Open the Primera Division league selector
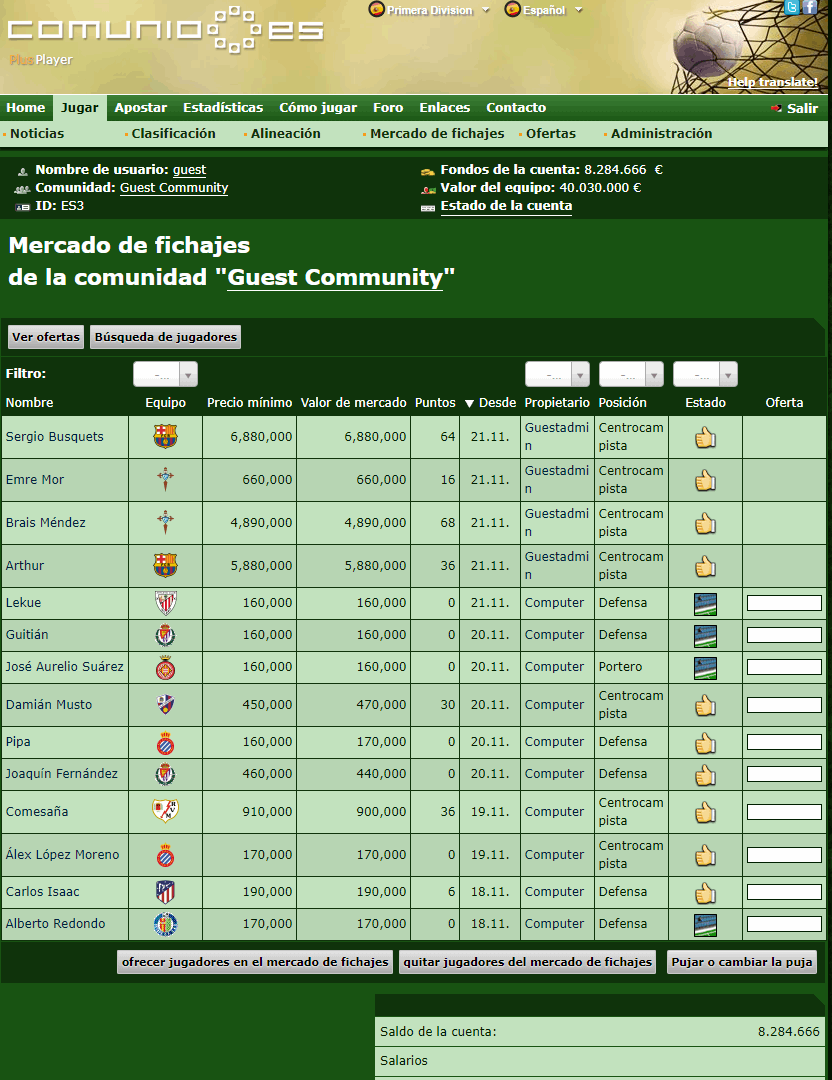Screen dimensions: 832x1080 pos(430,10)
